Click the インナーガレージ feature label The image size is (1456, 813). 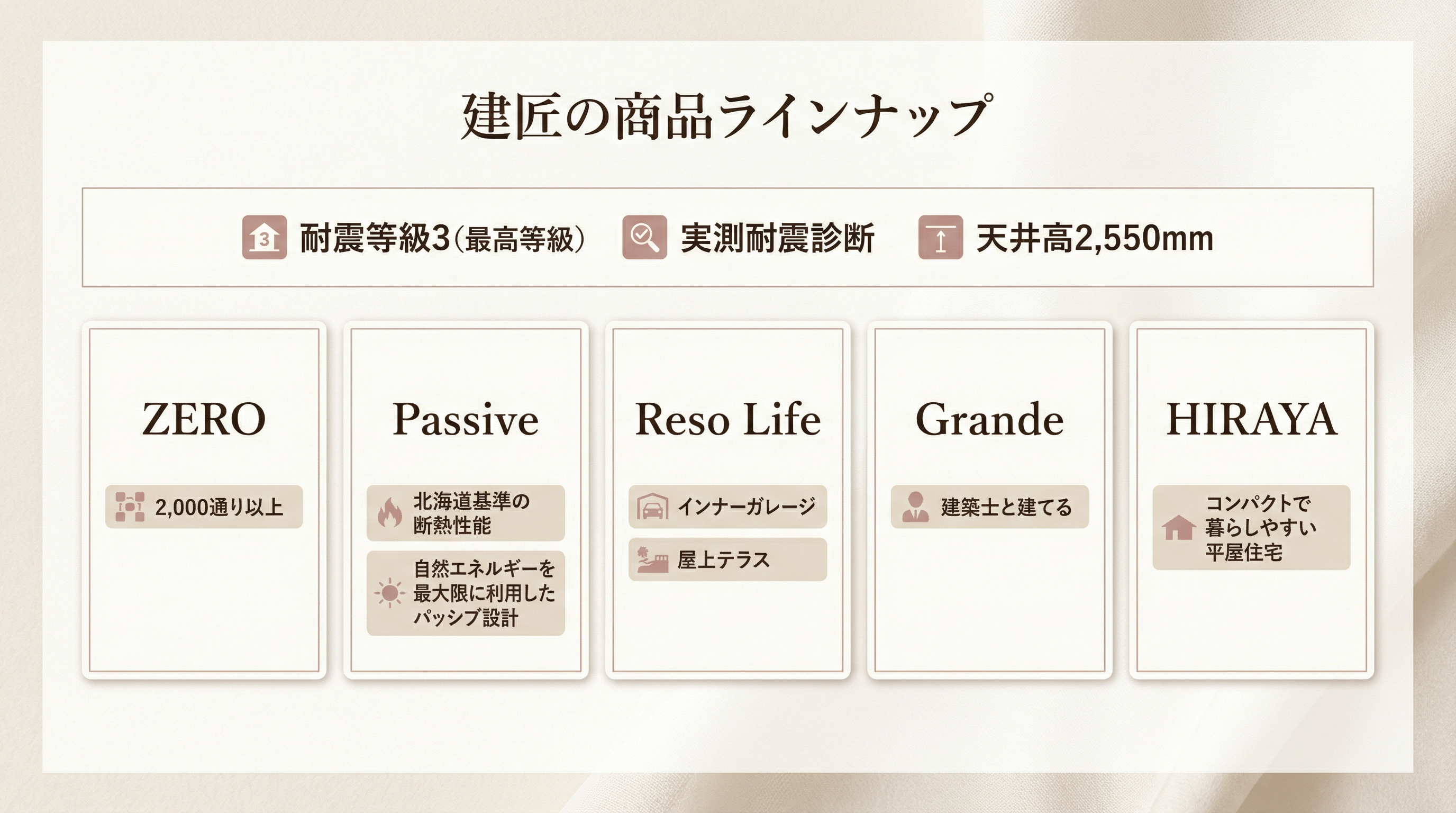pyautogui.click(x=746, y=507)
